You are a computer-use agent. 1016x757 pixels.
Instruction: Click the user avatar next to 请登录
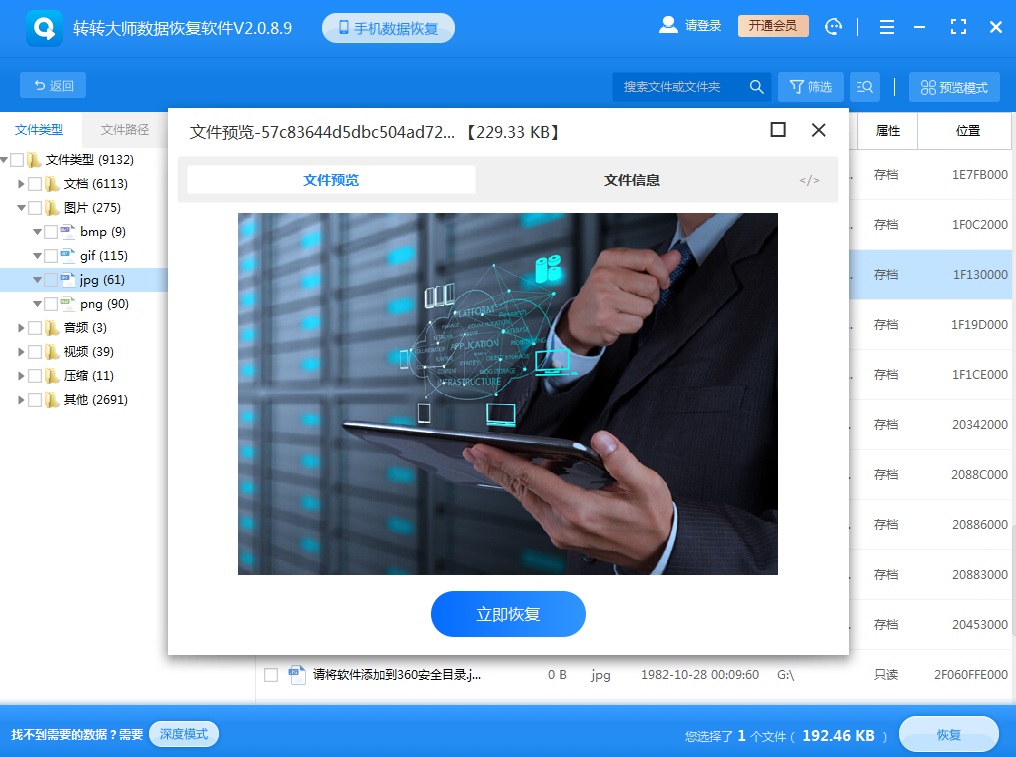tap(667, 25)
